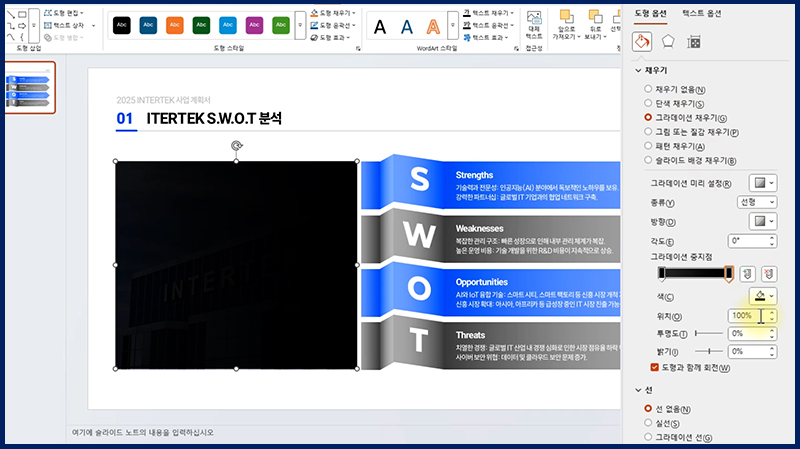Apply the bright green Abc shape style

point(281,25)
